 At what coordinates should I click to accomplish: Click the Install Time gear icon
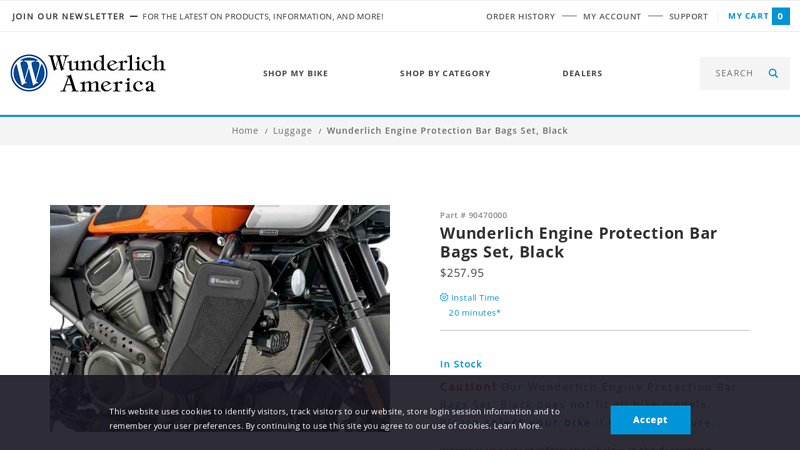click(444, 297)
